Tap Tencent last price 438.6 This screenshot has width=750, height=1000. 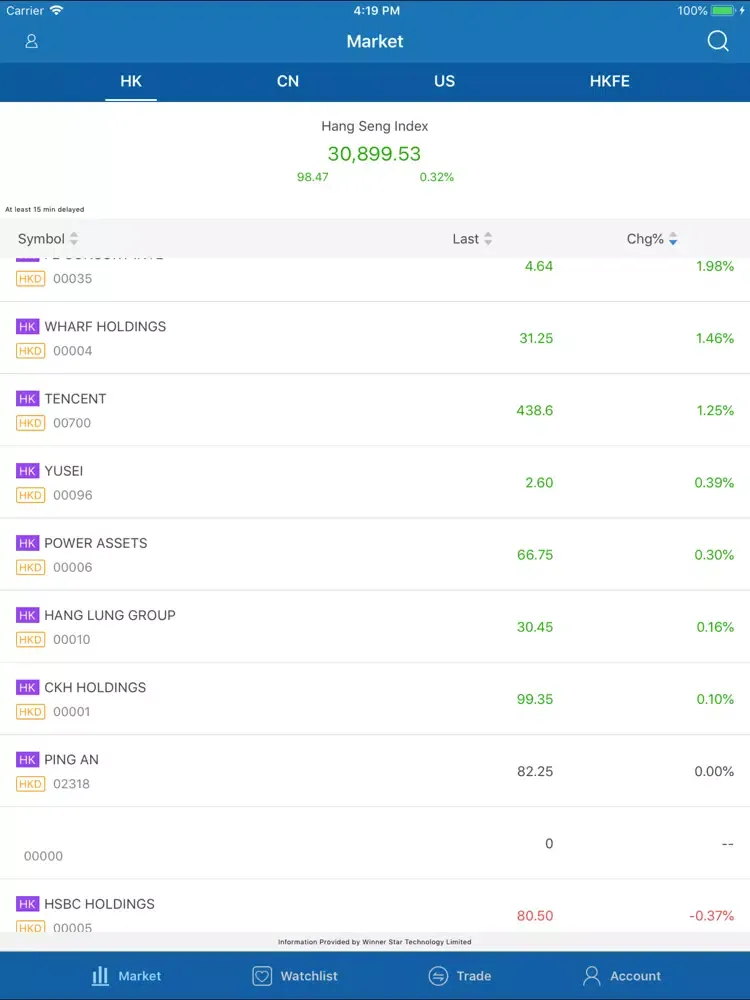click(534, 410)
